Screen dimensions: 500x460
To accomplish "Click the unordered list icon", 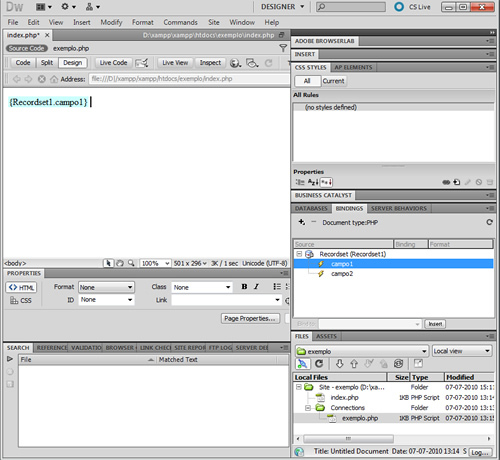I will (277, 287).
